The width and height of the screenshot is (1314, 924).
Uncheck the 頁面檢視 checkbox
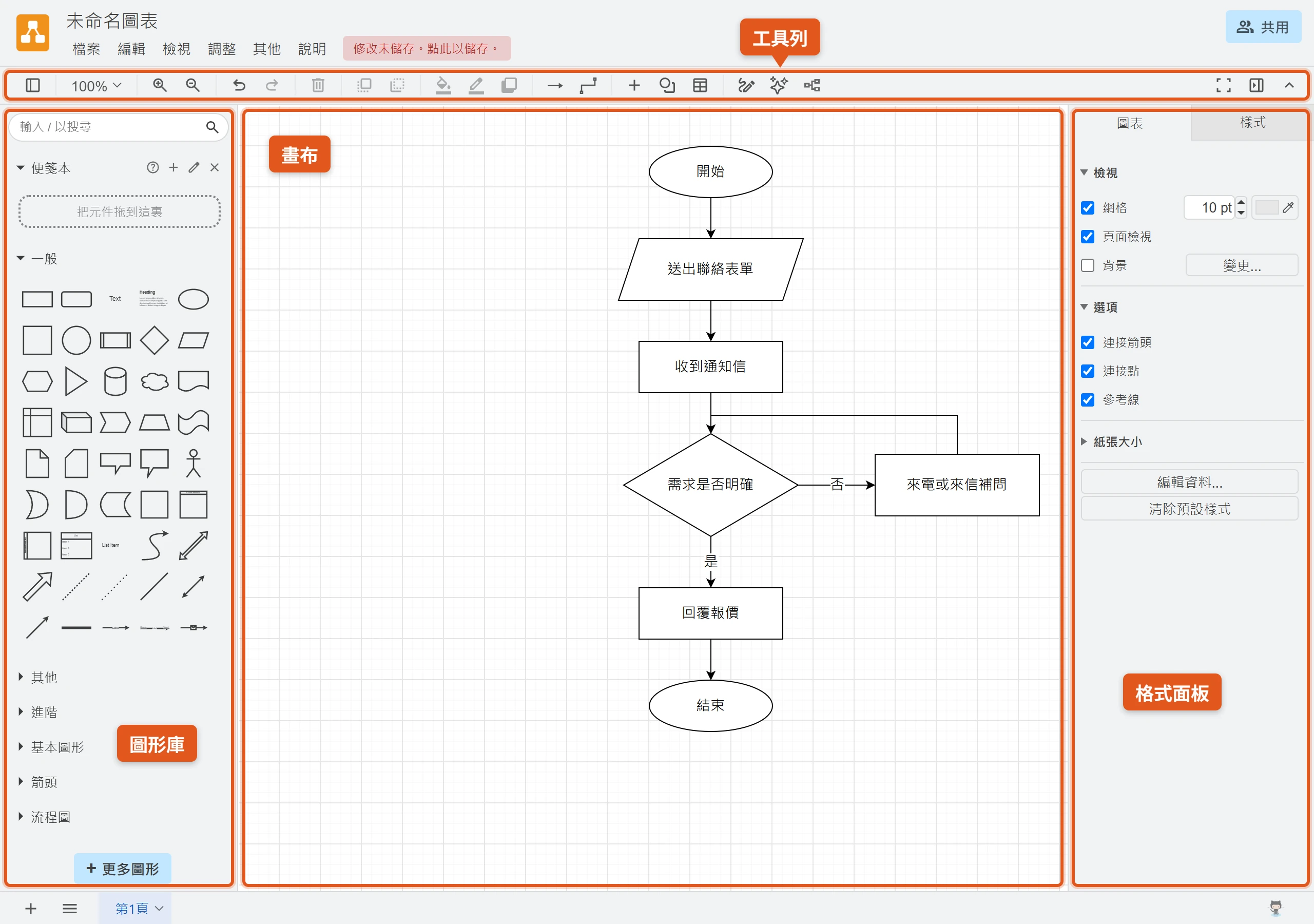point(1087,237)
